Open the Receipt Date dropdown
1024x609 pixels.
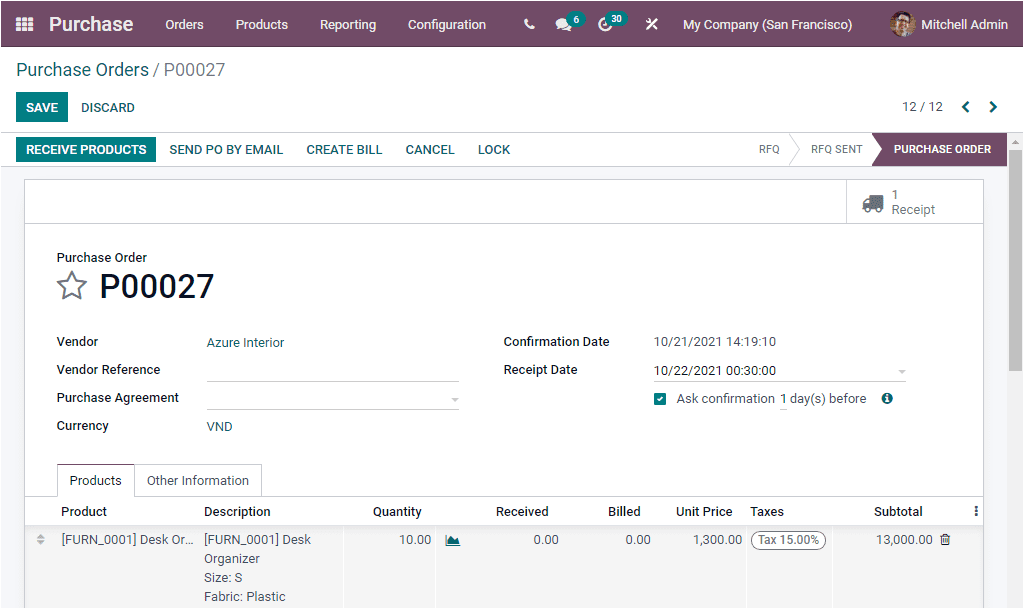(899, 370)
